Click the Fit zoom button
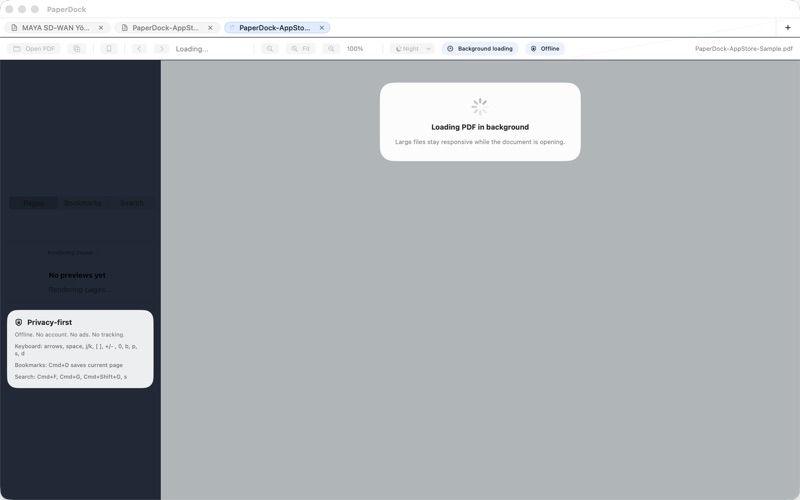This screenshot has height=500, width=800. click(x=301, y=48)
